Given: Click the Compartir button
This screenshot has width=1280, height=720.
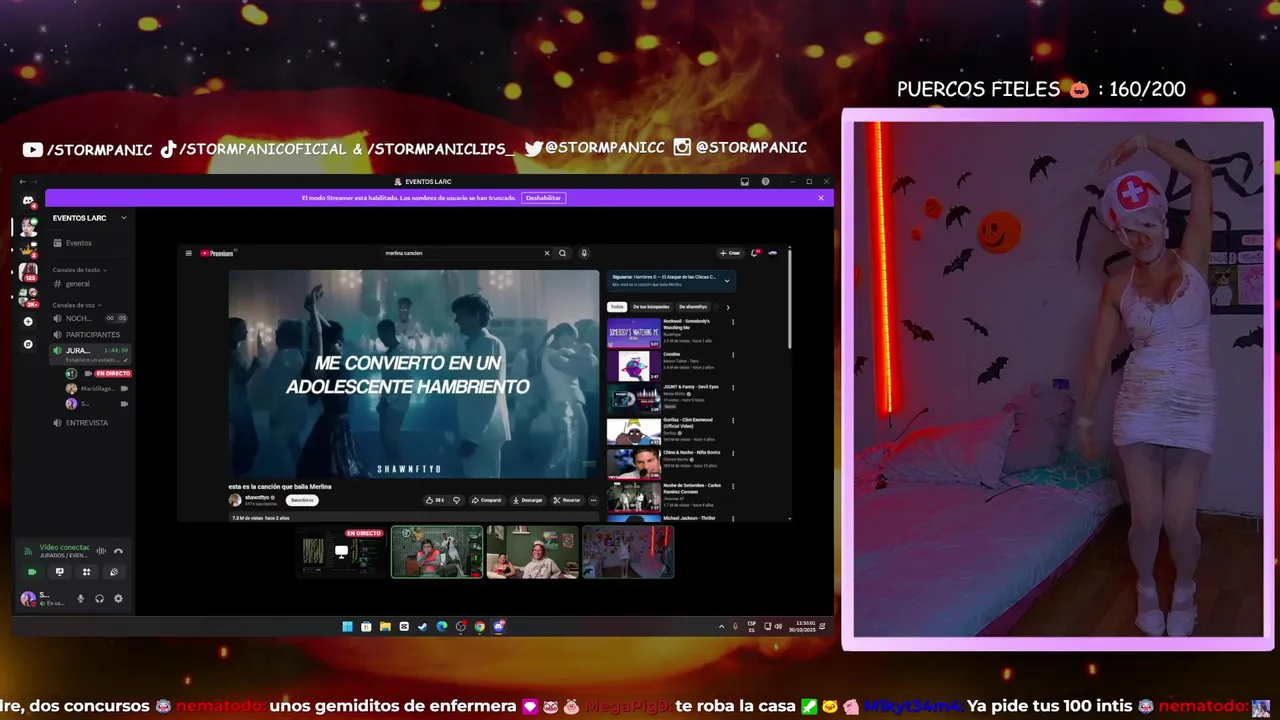Looking at the screenshot, I should pos(486,500).
